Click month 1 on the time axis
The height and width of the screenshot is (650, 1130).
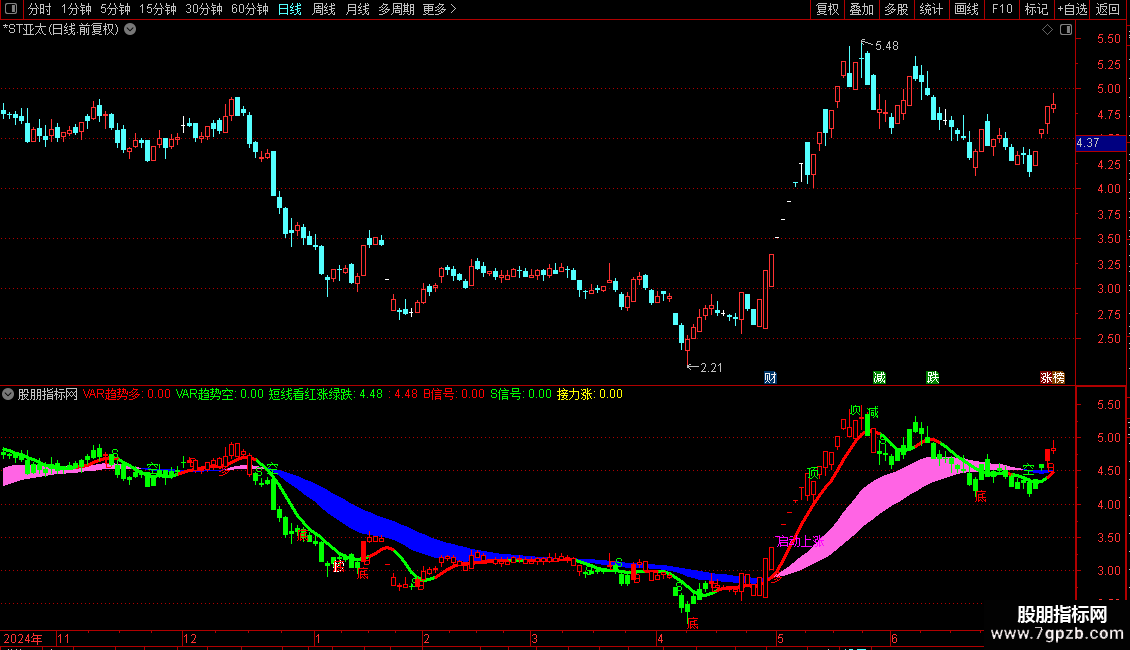click(318, 638)
